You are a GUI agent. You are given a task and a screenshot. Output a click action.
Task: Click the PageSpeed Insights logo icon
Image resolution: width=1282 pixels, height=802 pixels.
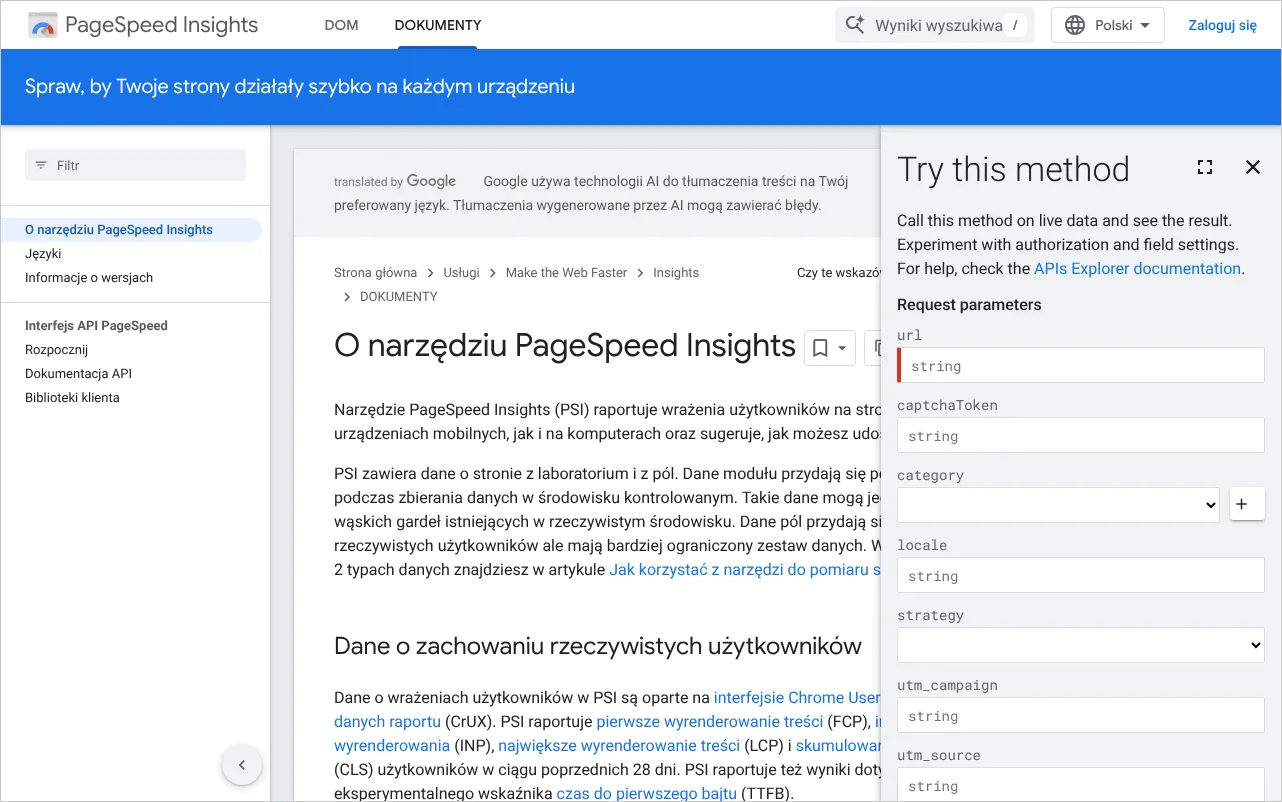[x=43, y=25]
